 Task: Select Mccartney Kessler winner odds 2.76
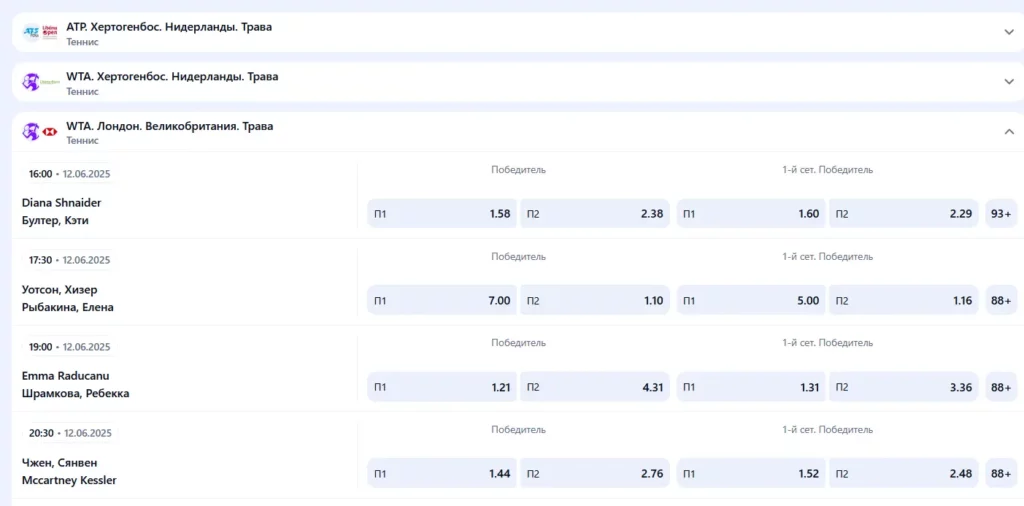594,473
